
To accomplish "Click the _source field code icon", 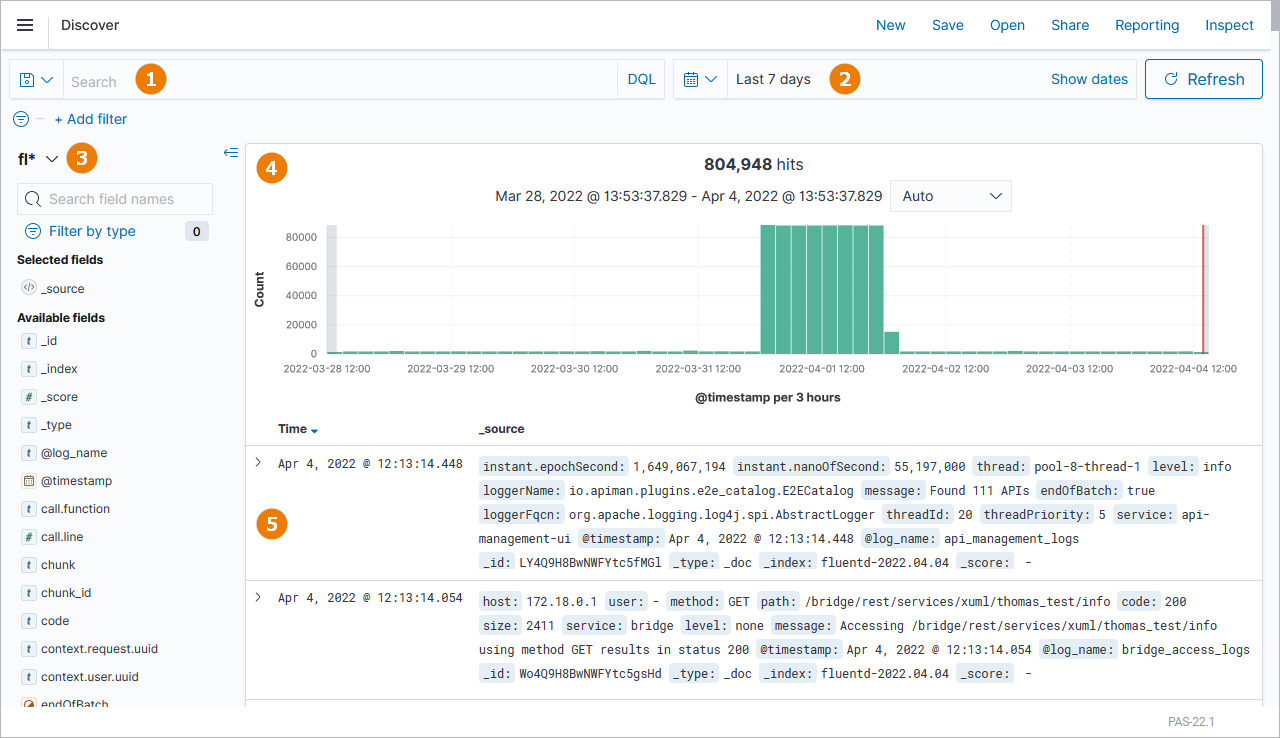I will tap(29, 288).
